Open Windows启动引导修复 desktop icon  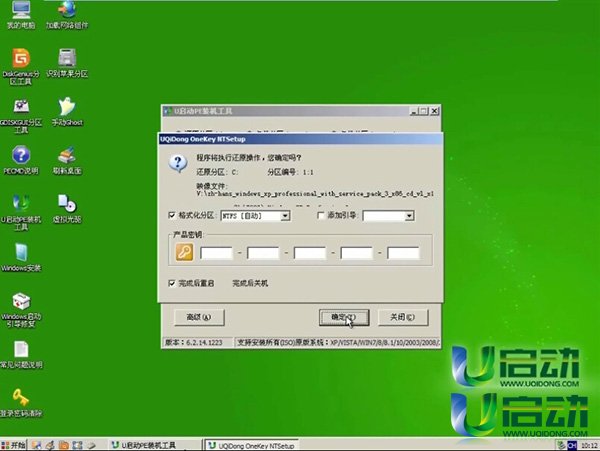point(21,310)
